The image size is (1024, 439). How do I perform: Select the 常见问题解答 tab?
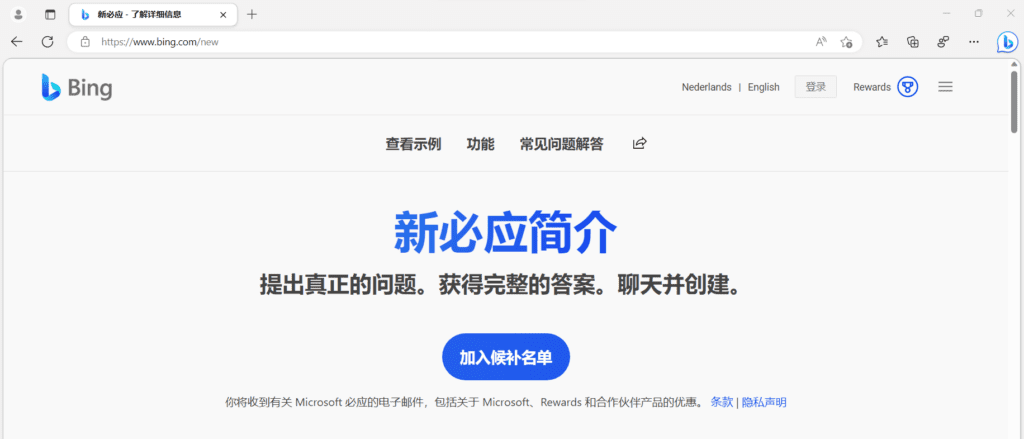click(562, 144)
